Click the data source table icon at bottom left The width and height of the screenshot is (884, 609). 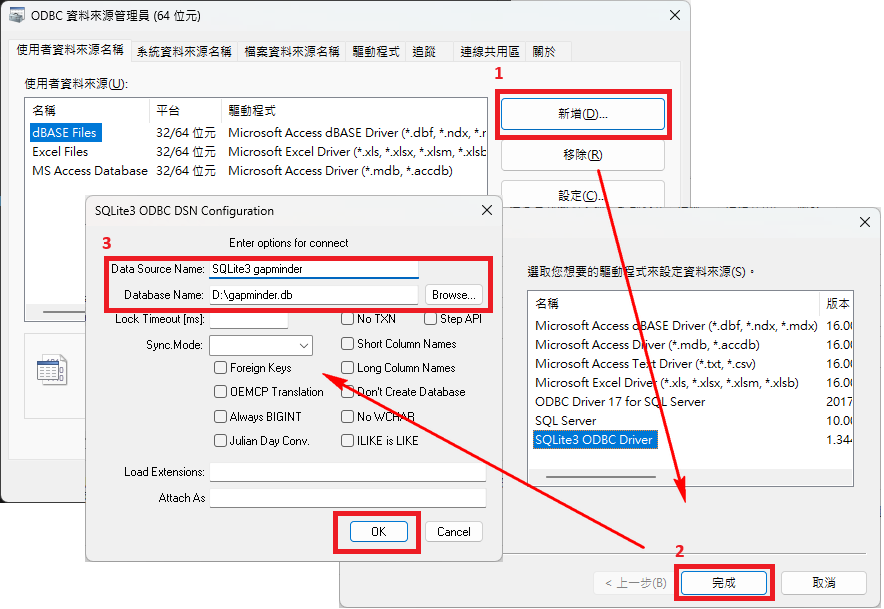point(51,370)
